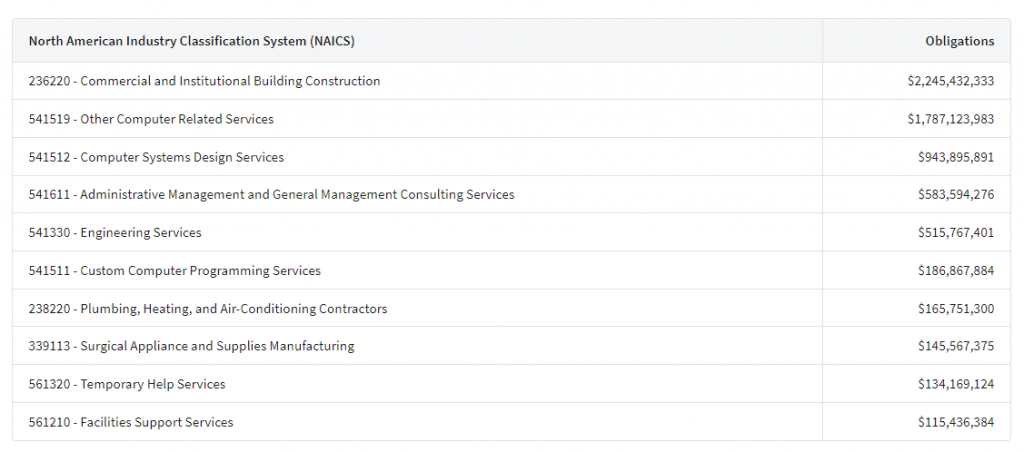Click Surgical Appliance and Supplies Manufacturing
Screen dimensions: 1024x452
pos(191,346)
